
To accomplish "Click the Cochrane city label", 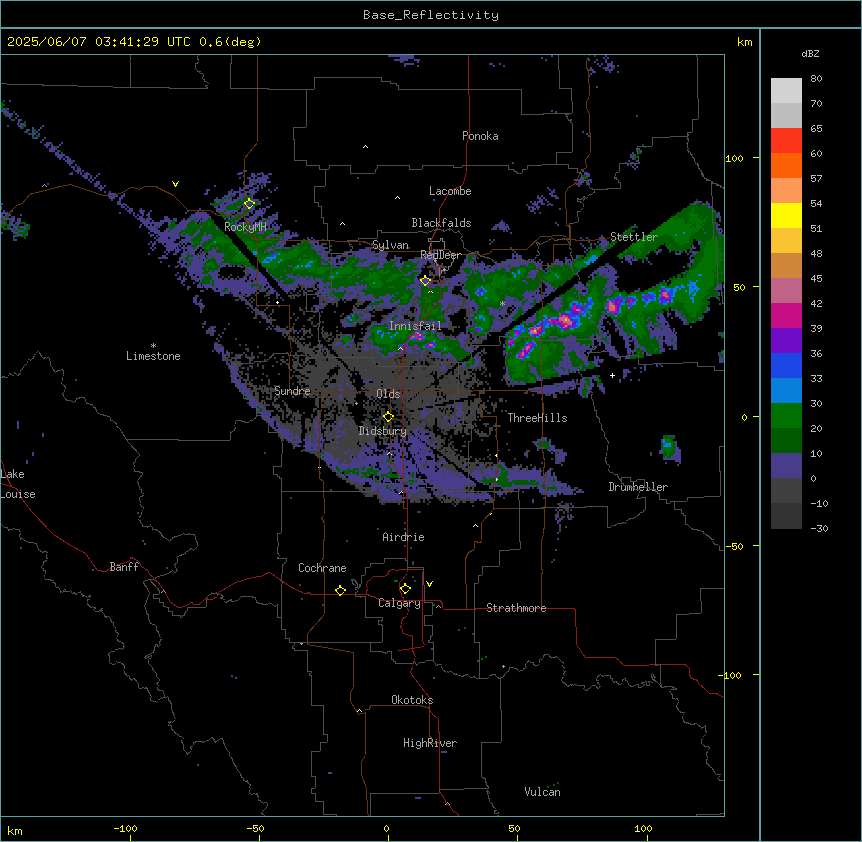I will pyautogui.click(x=322, y=568).
